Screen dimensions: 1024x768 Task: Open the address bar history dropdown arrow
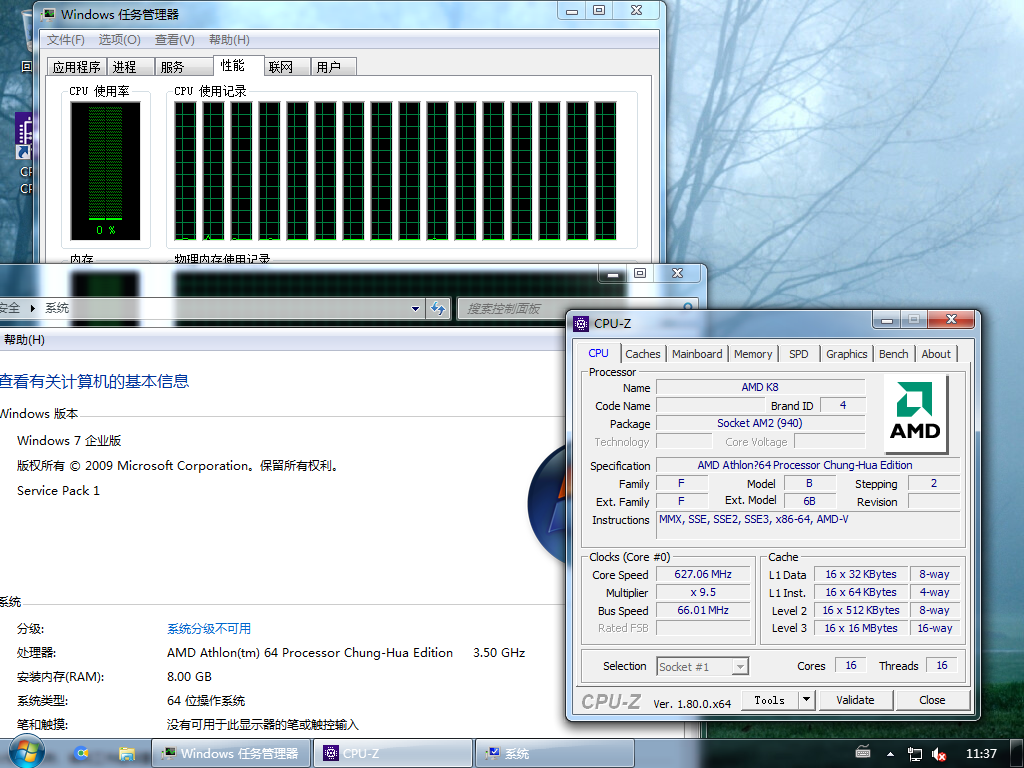415,308
